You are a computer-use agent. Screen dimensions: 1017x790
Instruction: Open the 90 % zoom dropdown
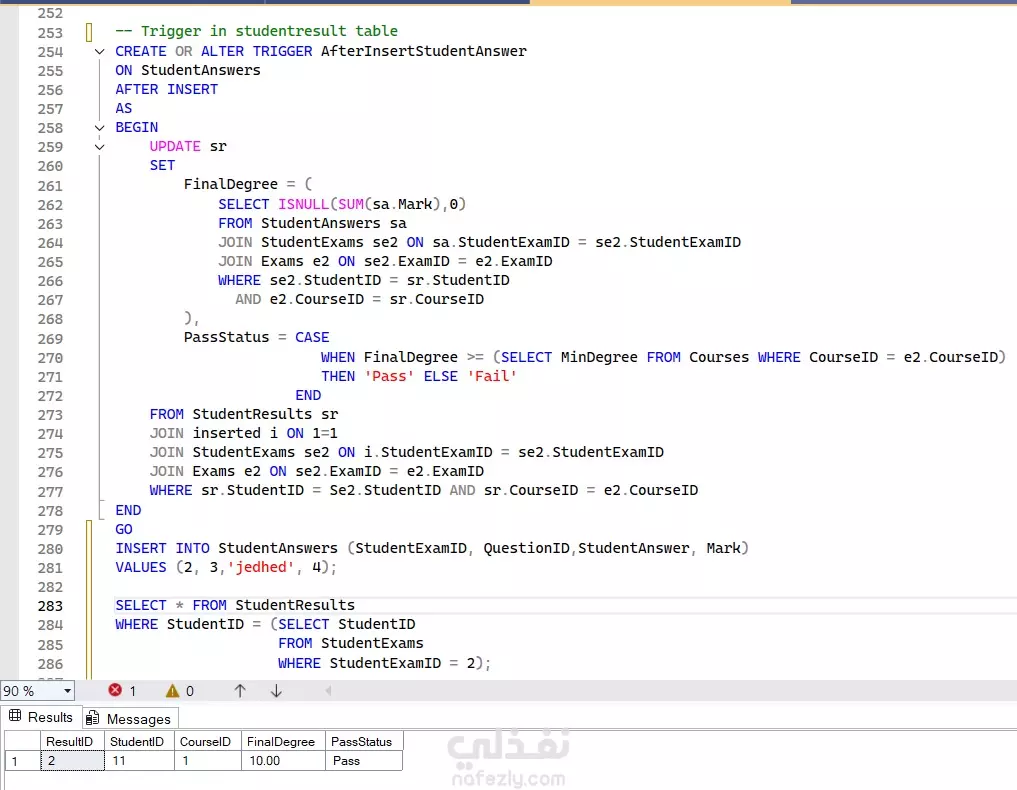point(67,691)
